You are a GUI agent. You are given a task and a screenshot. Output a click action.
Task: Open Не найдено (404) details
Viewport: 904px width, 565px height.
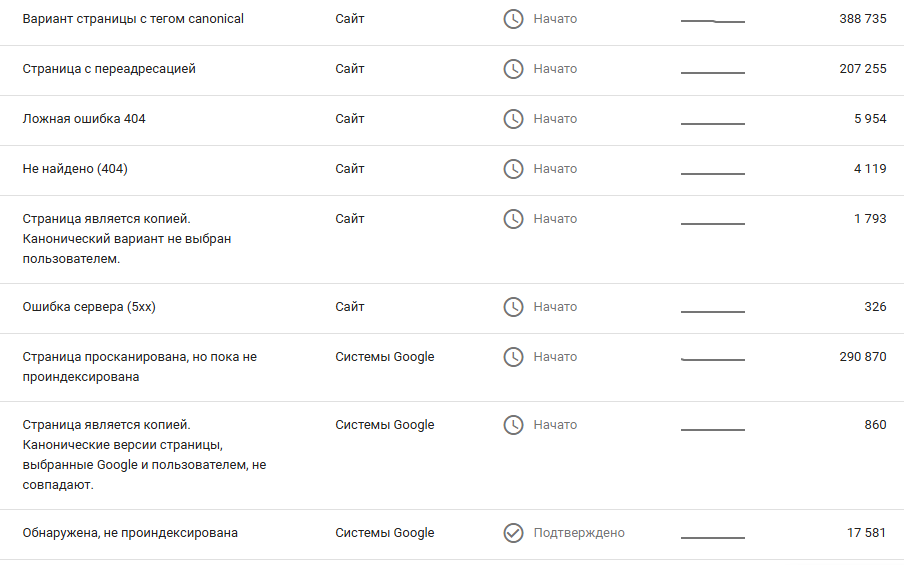pos(75,169)
